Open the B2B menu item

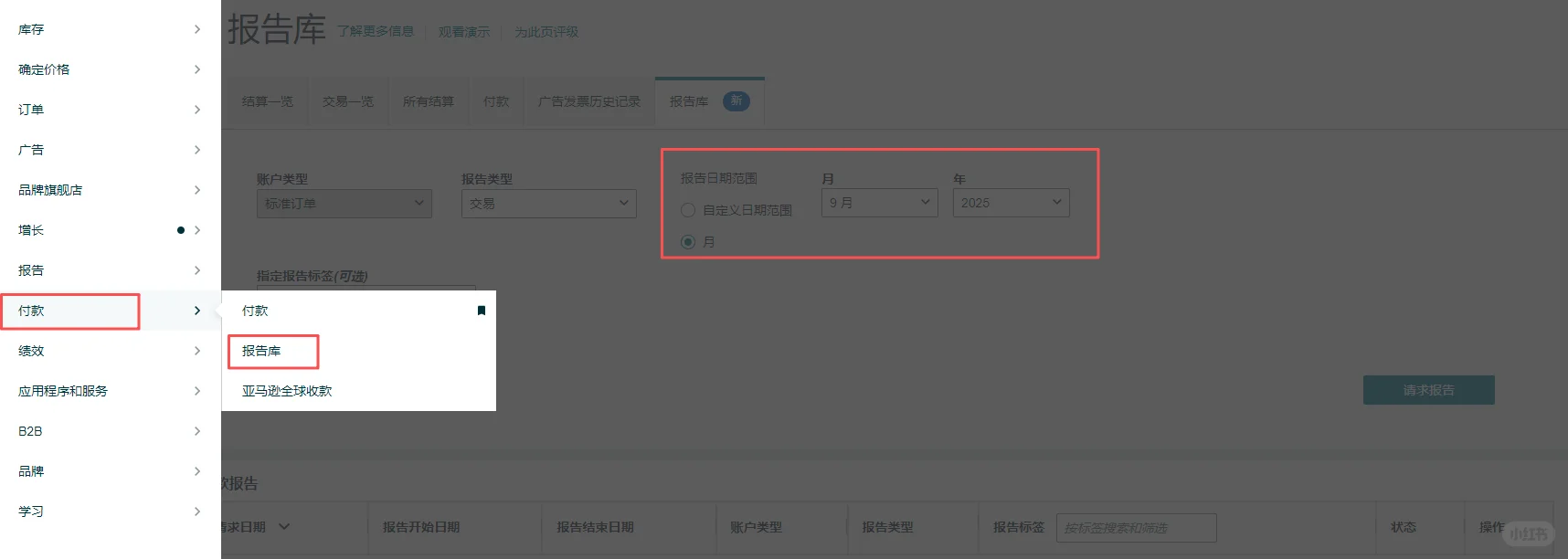(111, 431)
